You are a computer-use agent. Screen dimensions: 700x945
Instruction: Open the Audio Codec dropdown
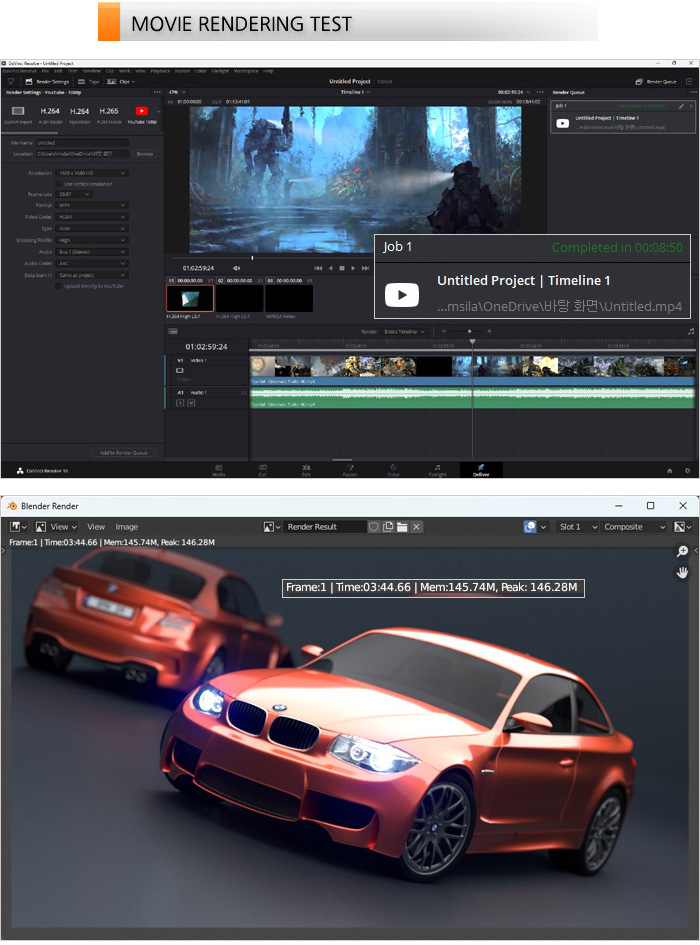click(x=92, y=263)
